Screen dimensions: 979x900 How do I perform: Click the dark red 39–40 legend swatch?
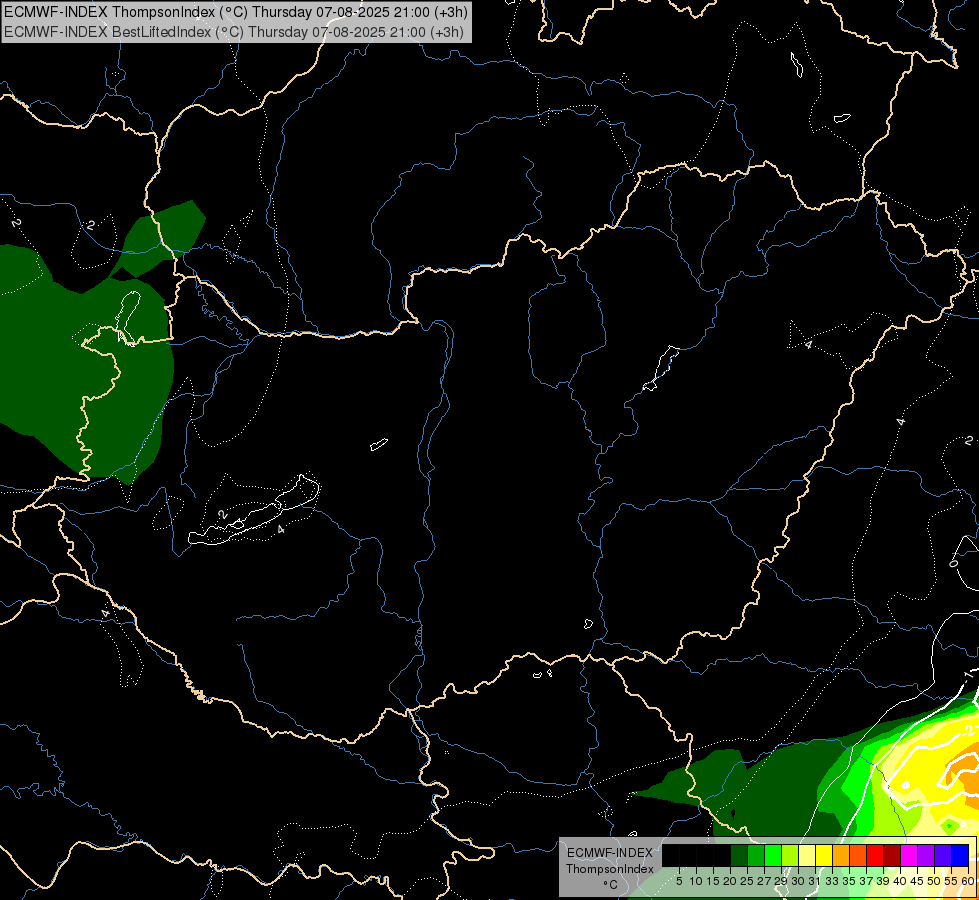click(892, 855)
